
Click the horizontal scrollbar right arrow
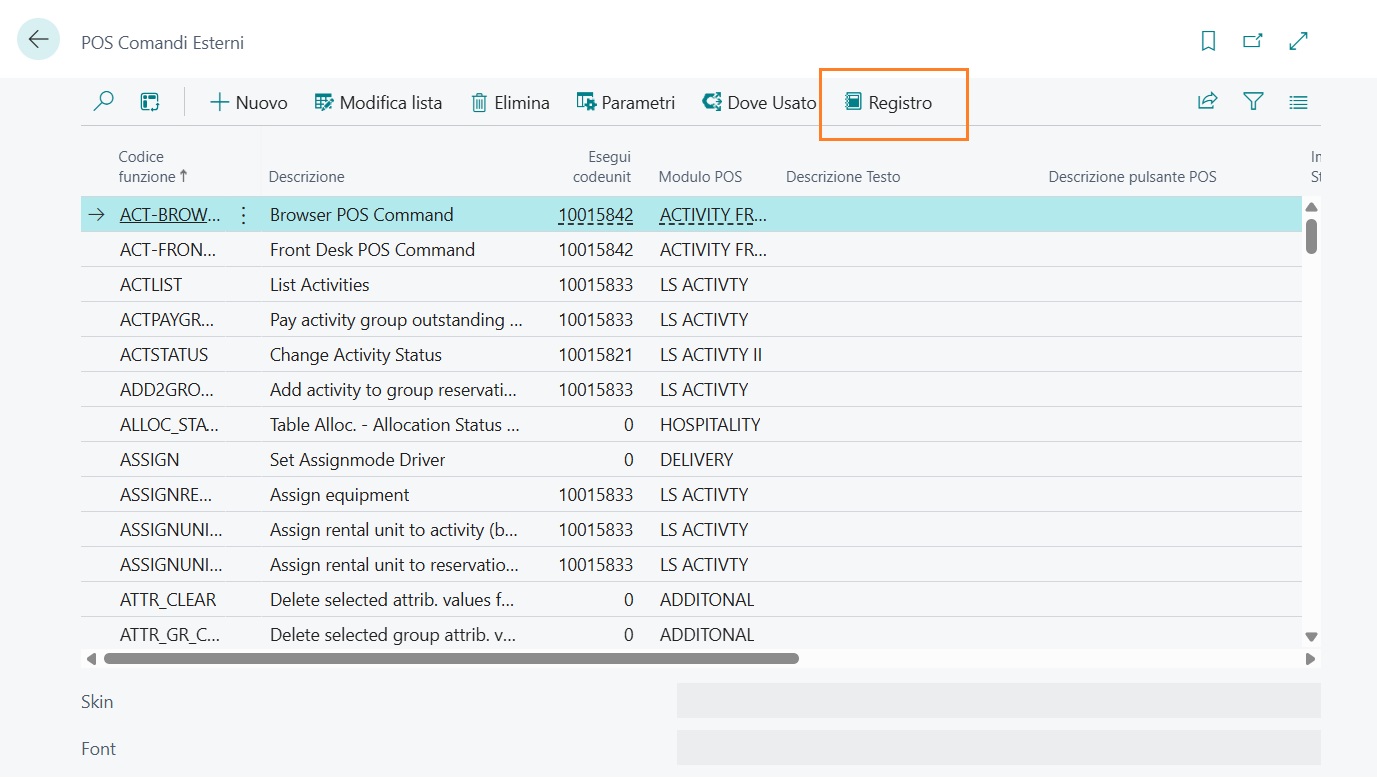pos(1311,659)
